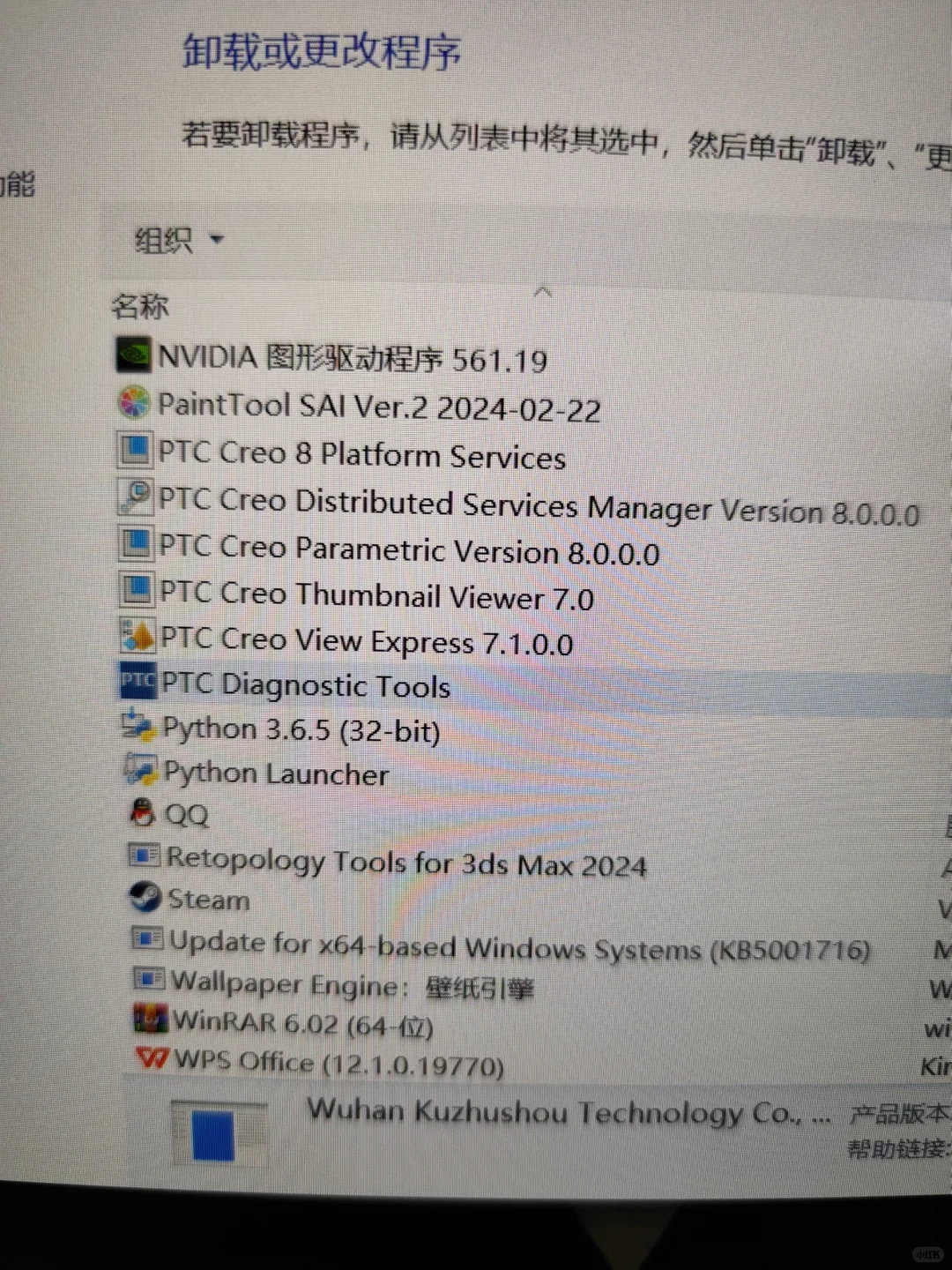The image size is (952, 1270).
Task: Click the Windows update KB5001716 icon
Action: (x=147, y=938)
